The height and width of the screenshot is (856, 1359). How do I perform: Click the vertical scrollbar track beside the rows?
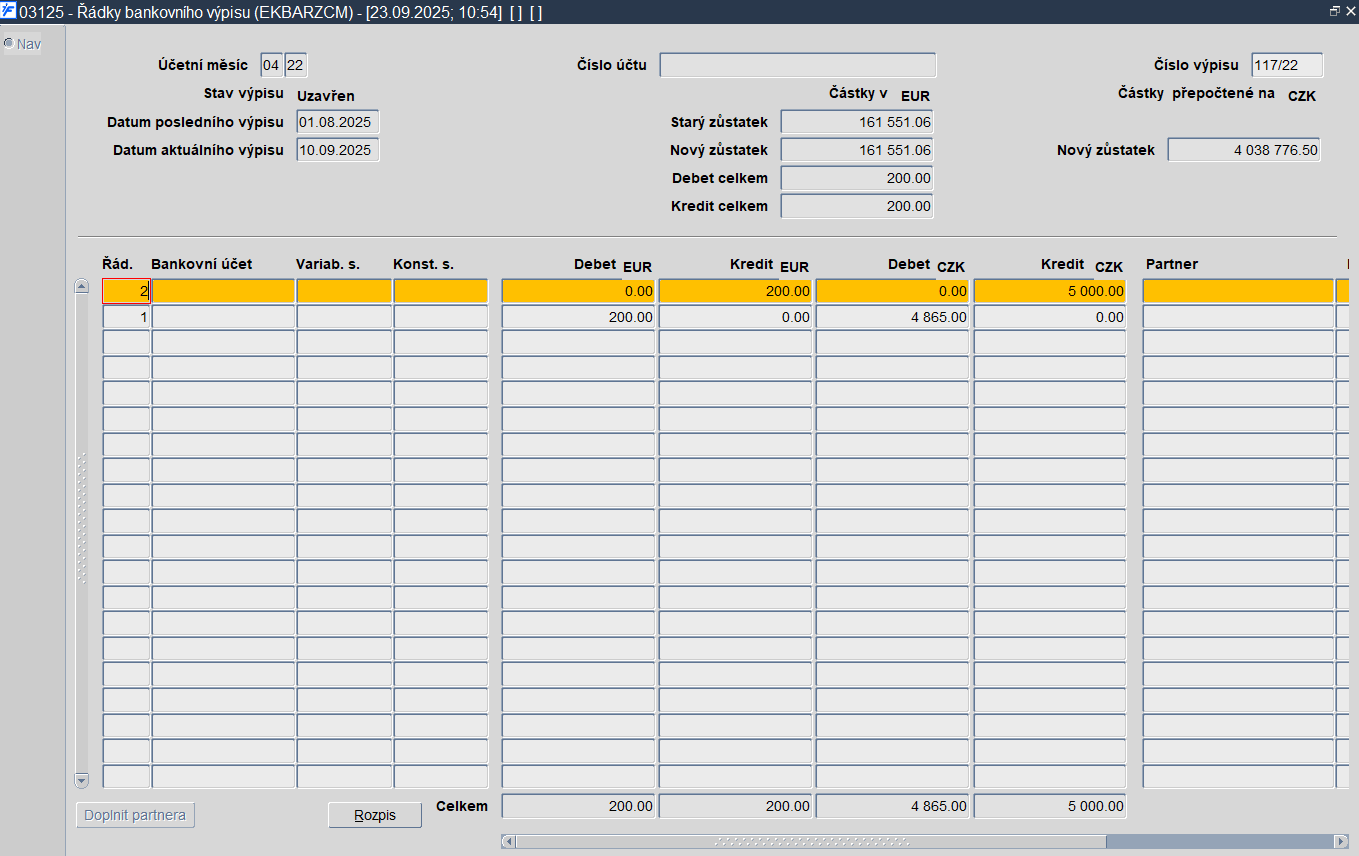point(82,533)
